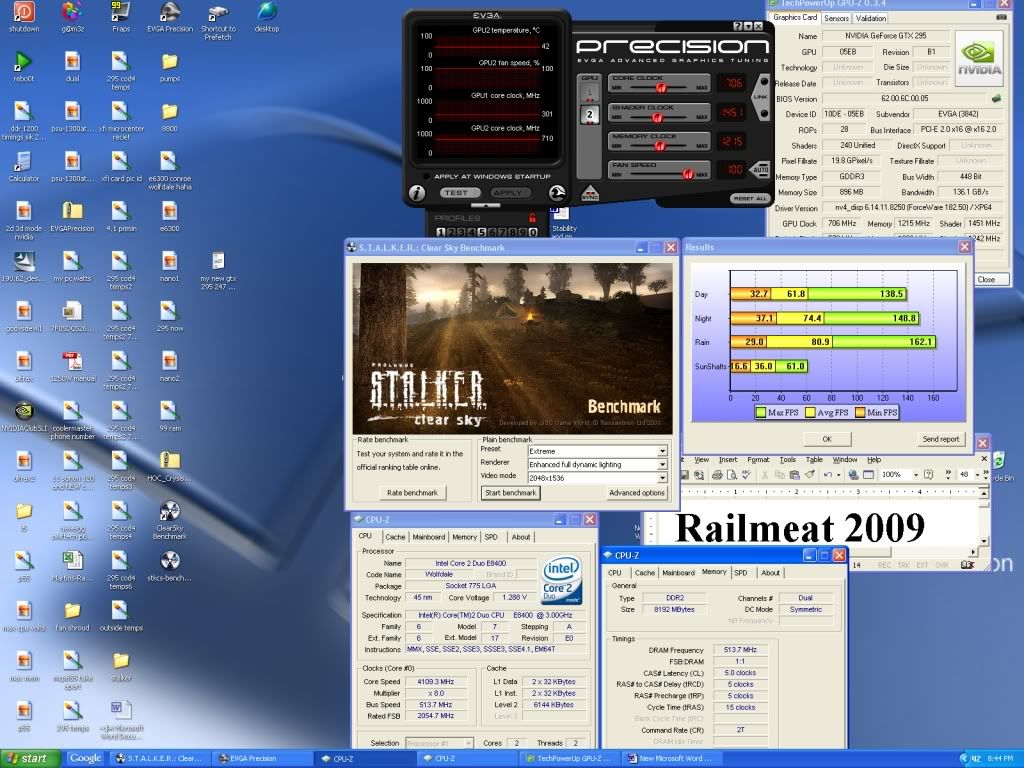Open the SPD tab in right CPU-Z window
The image size is (1024, 768).
(741, 573)
